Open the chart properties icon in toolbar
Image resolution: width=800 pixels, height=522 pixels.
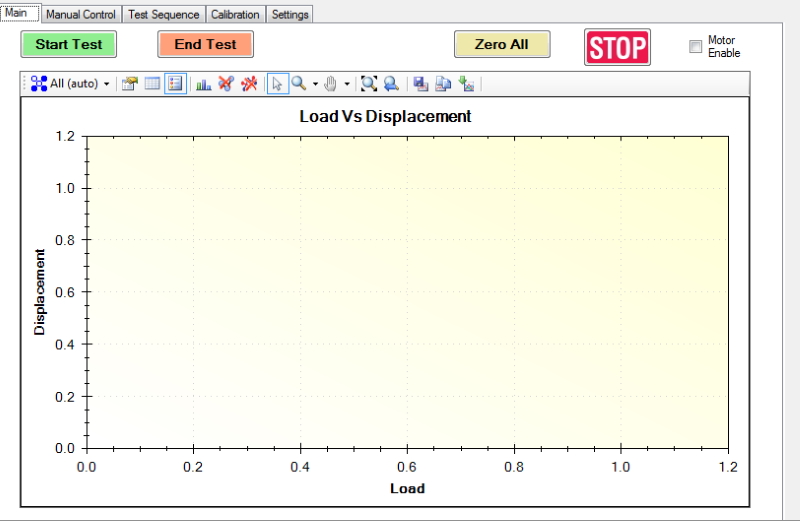point(129,84)
